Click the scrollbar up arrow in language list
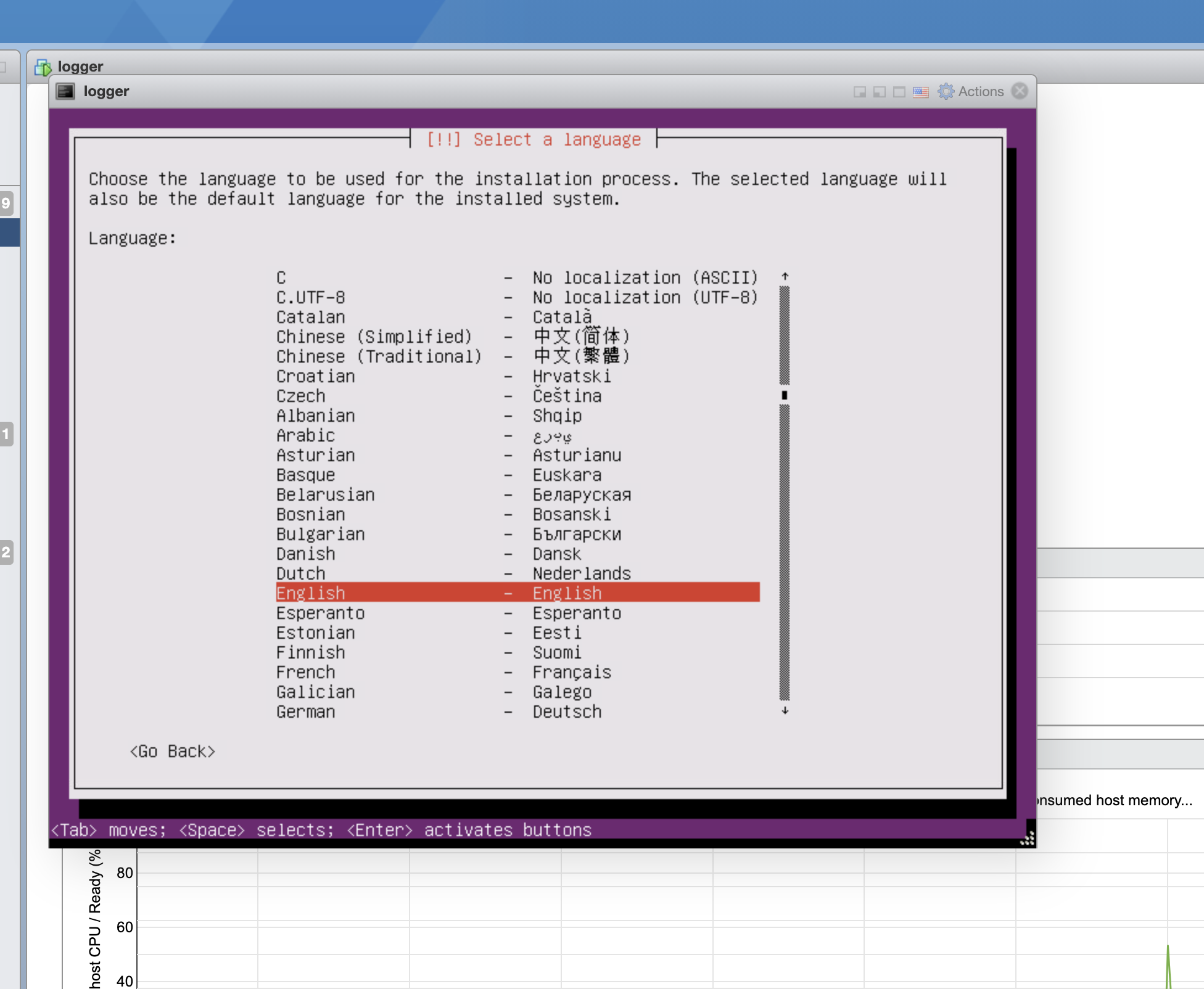 click(784, 277)
